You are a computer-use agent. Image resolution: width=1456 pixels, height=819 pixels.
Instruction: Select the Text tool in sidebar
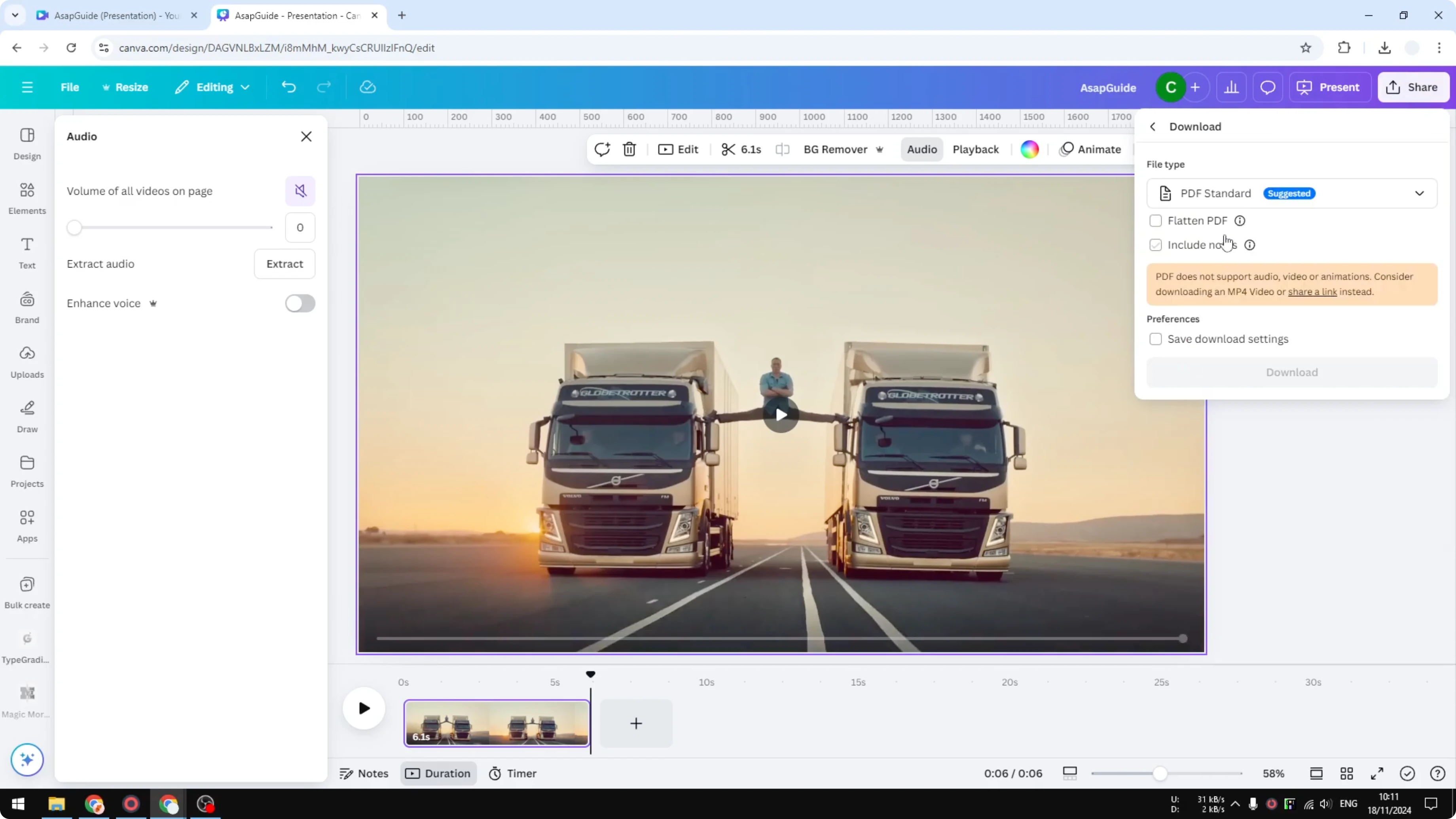click(x=27, y=252)
